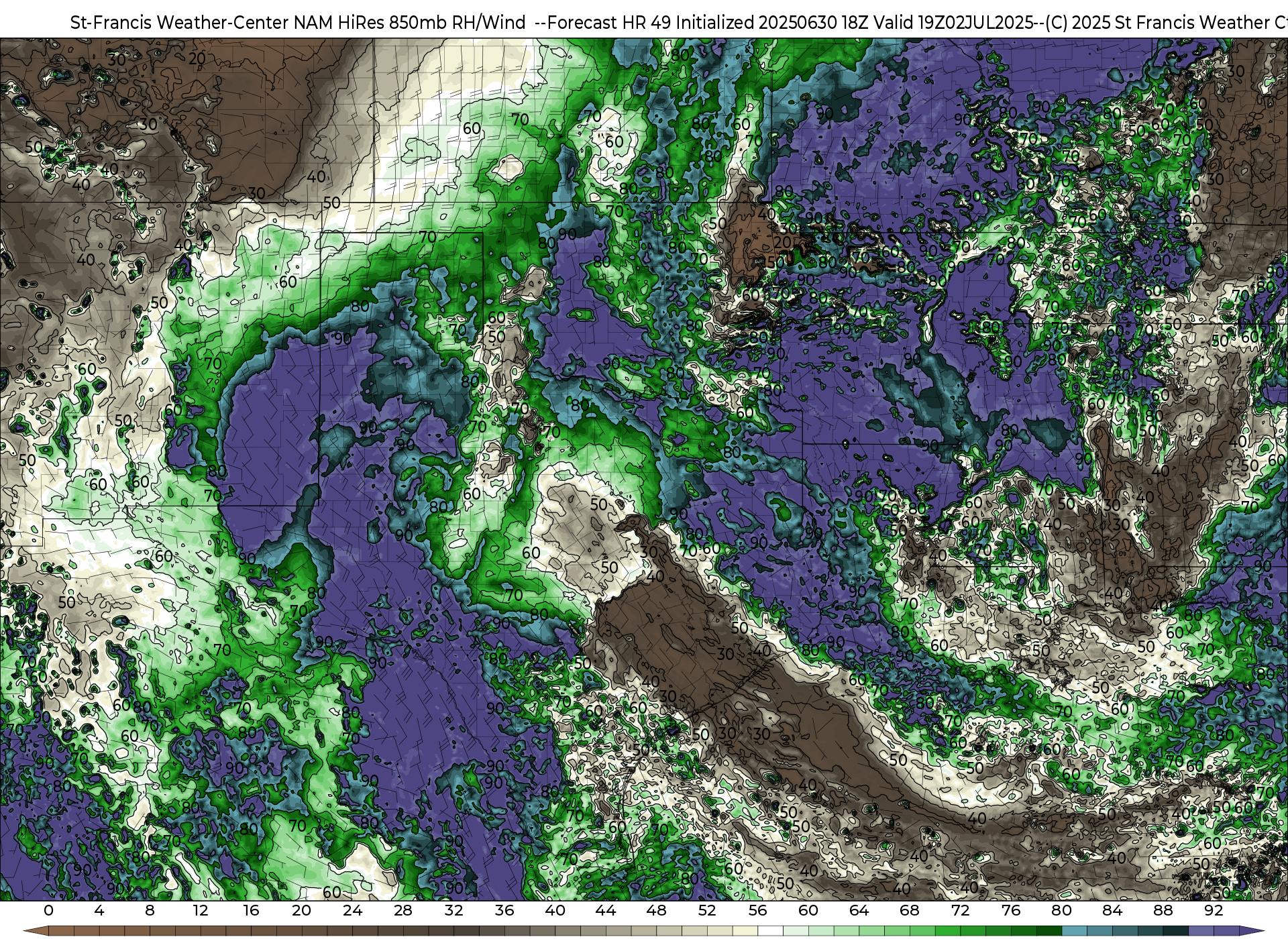Click the colorbar scale label "52"
This screenshot has width=1288, height=939.
coord(707,910)
